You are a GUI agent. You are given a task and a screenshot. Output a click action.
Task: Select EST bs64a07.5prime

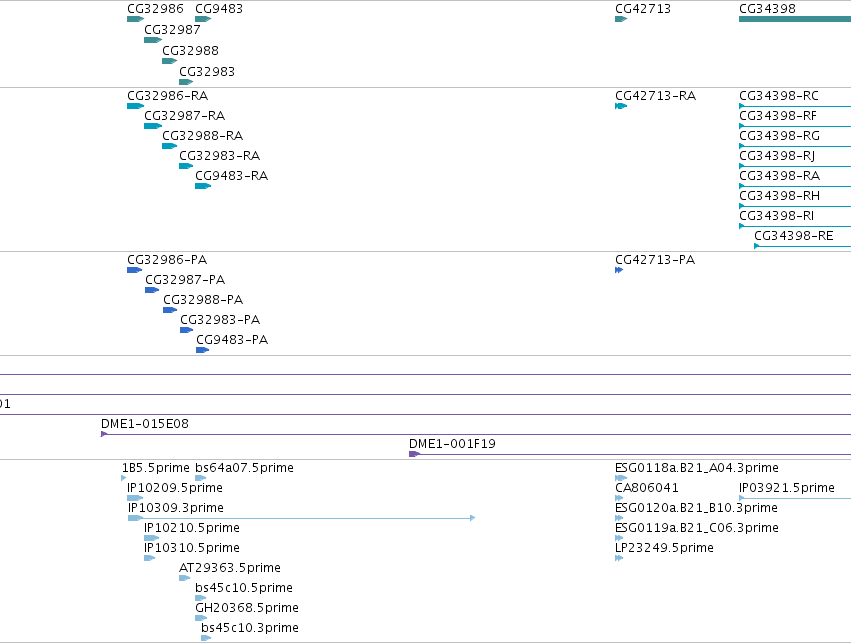201,478
